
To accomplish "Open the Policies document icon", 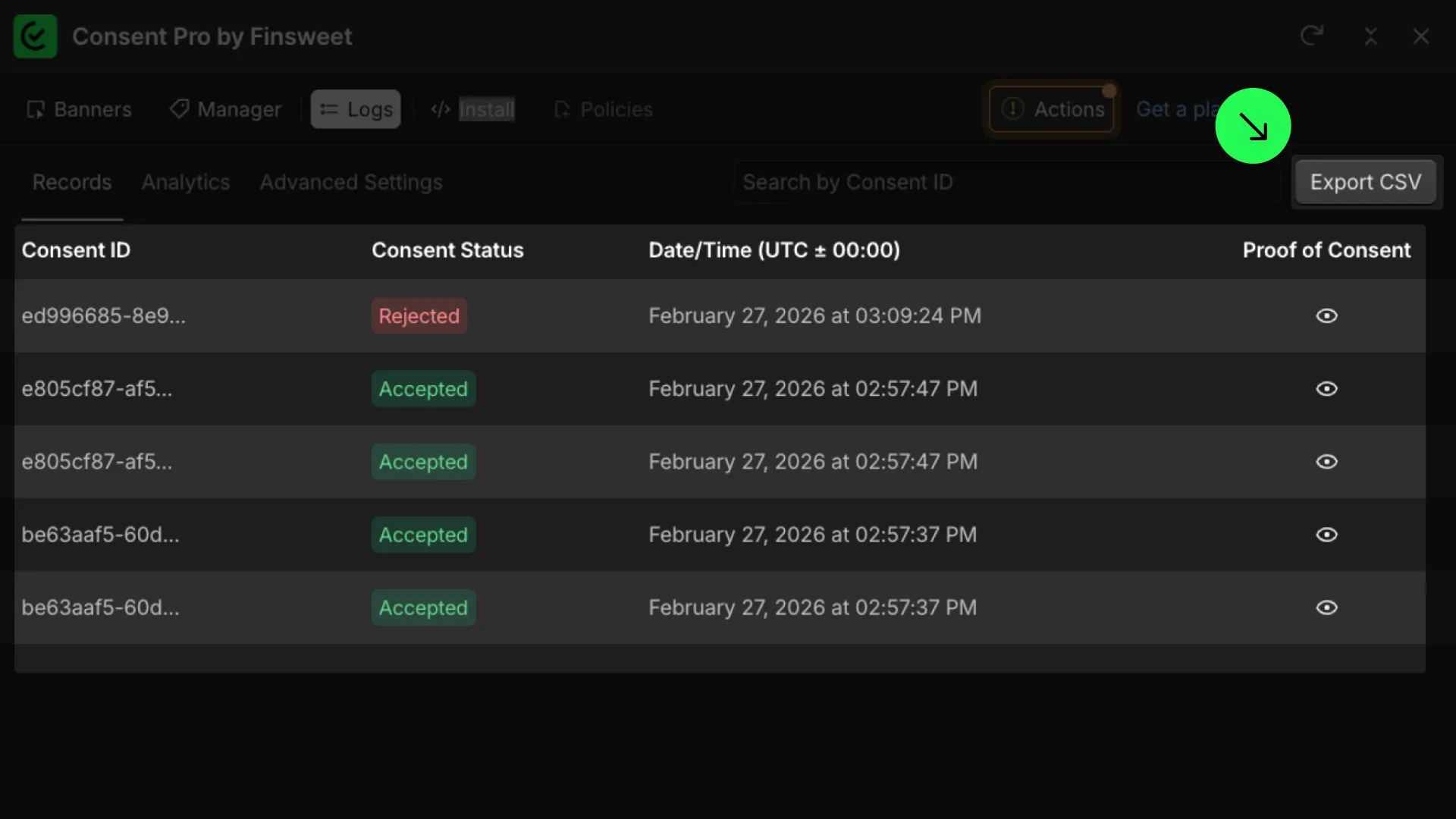I will point(561,108).
